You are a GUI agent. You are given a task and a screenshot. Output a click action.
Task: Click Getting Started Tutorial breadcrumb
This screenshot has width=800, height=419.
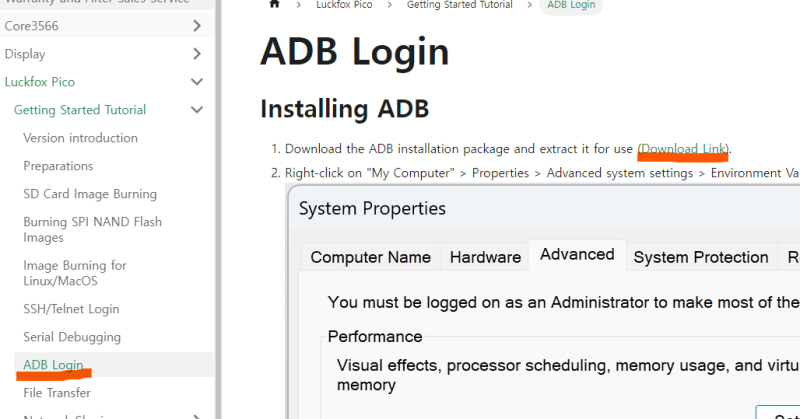(459, 5)
